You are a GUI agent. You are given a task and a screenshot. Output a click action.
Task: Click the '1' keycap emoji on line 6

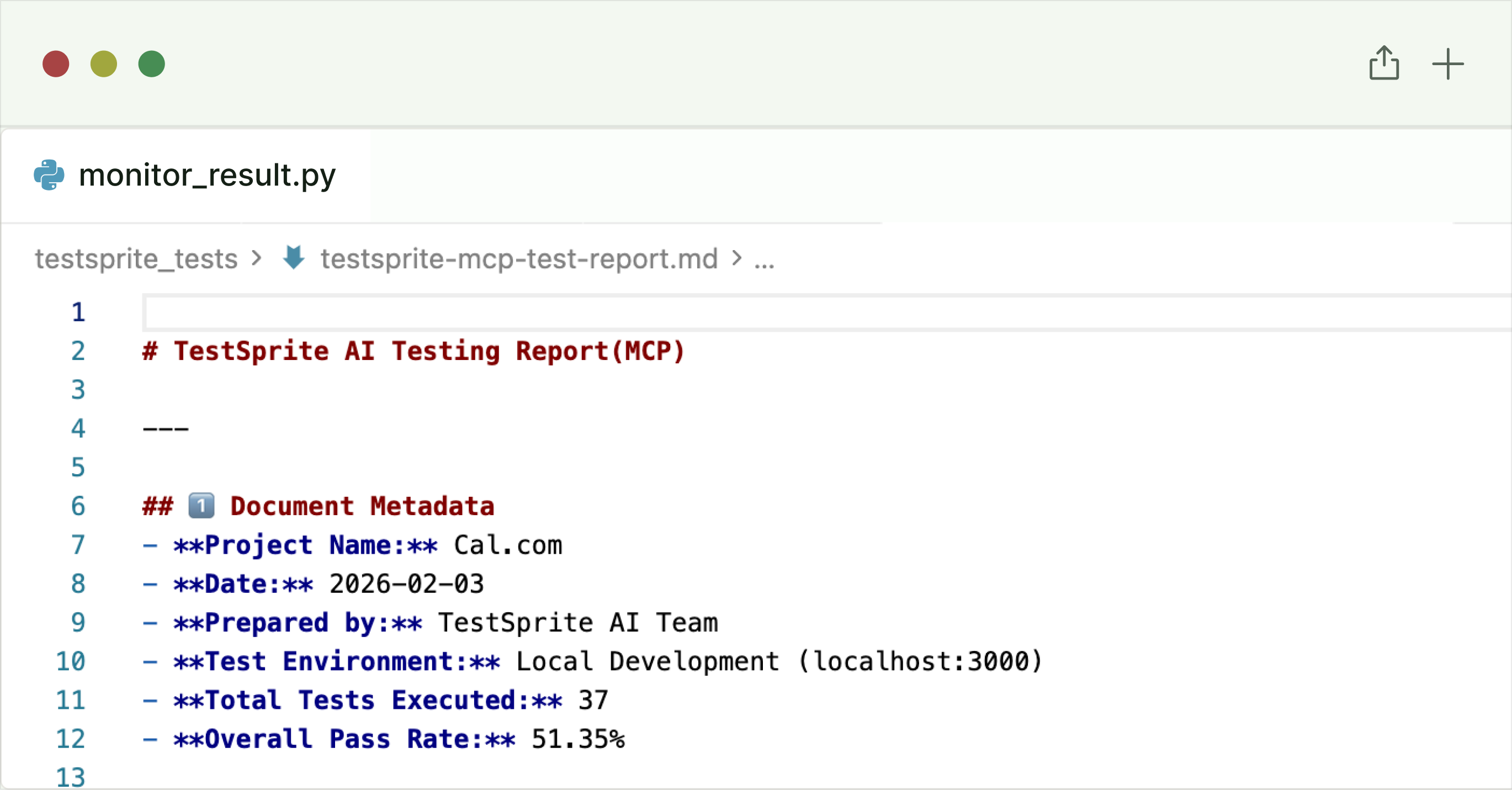click(201, 506)
